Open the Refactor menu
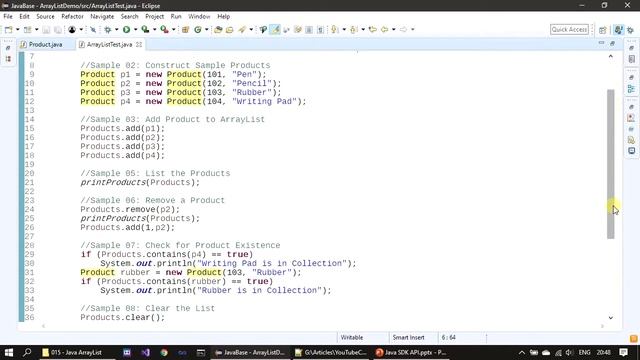 72,16
